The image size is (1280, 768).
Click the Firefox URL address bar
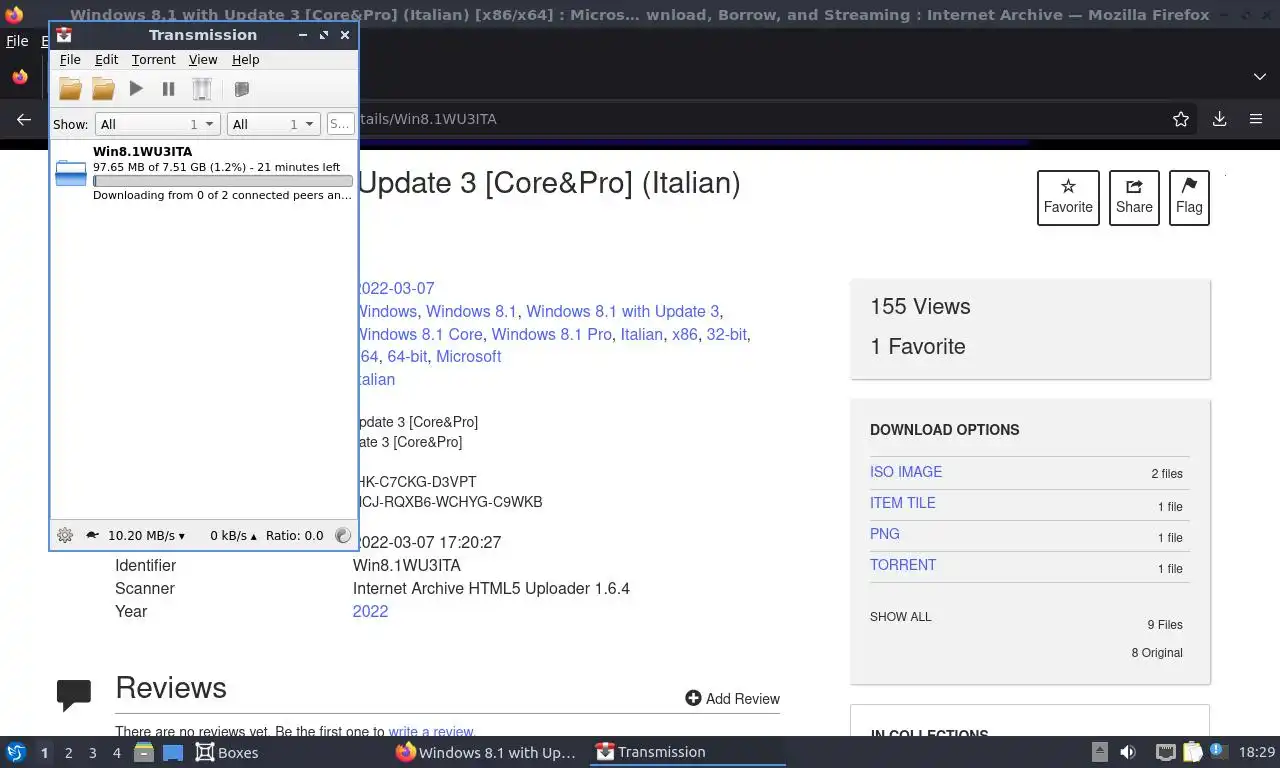click(758, 119)
